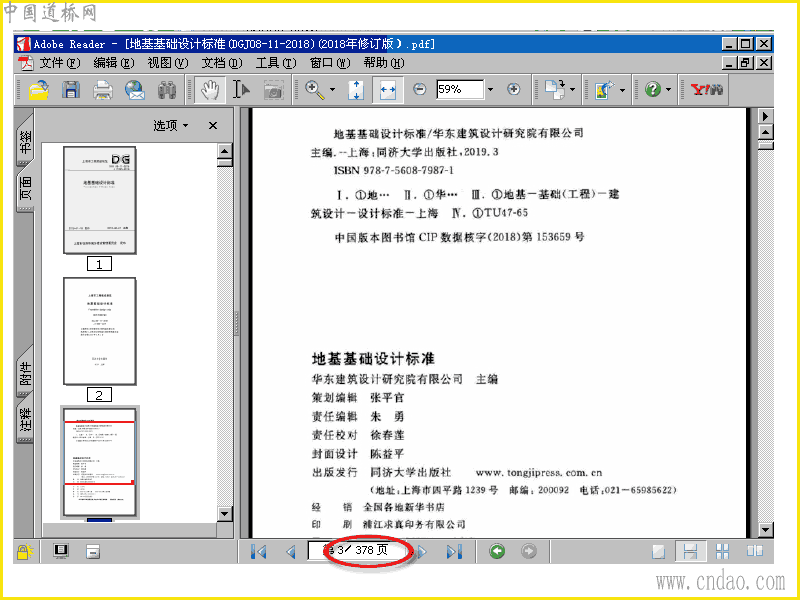Switch to Single Page layout
Viewport: 800px width, 600px height.
659,552
